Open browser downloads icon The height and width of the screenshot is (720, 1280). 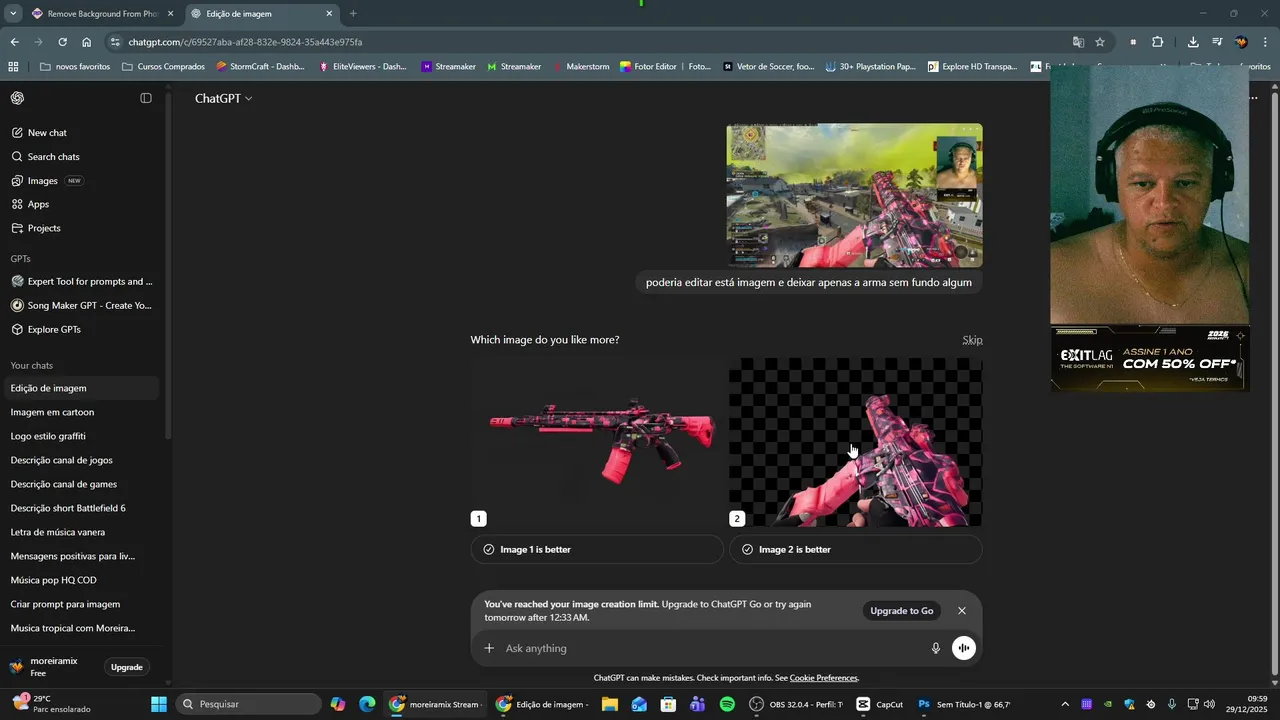(x=1193, y=42)
